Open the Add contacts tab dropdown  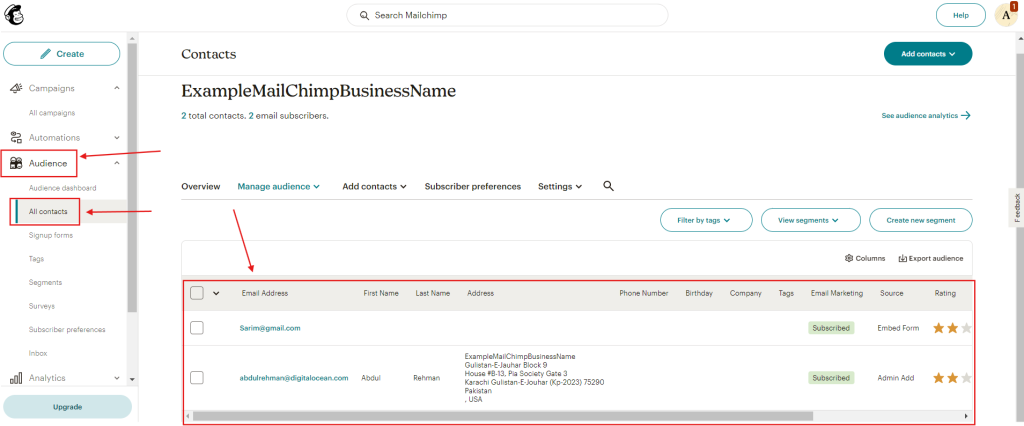(x=375, y=186)
